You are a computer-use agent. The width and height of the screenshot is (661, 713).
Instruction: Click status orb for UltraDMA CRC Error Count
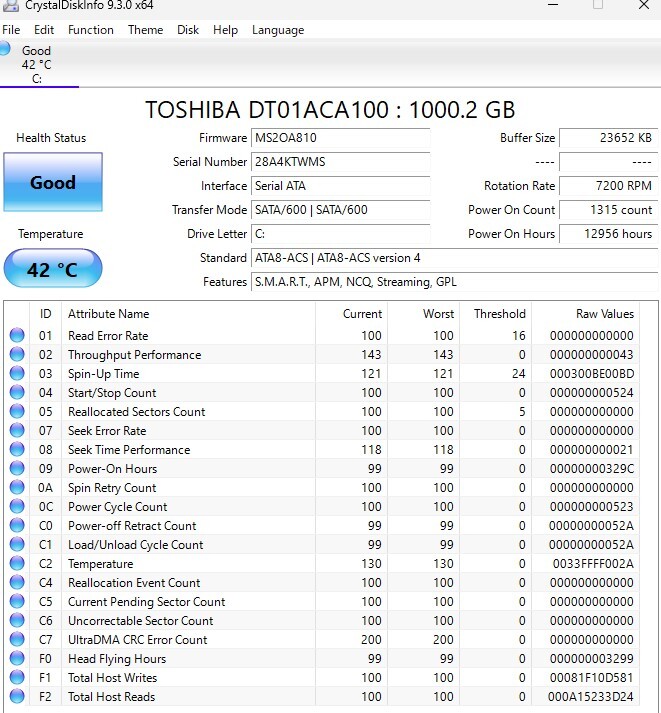(17, 639)
